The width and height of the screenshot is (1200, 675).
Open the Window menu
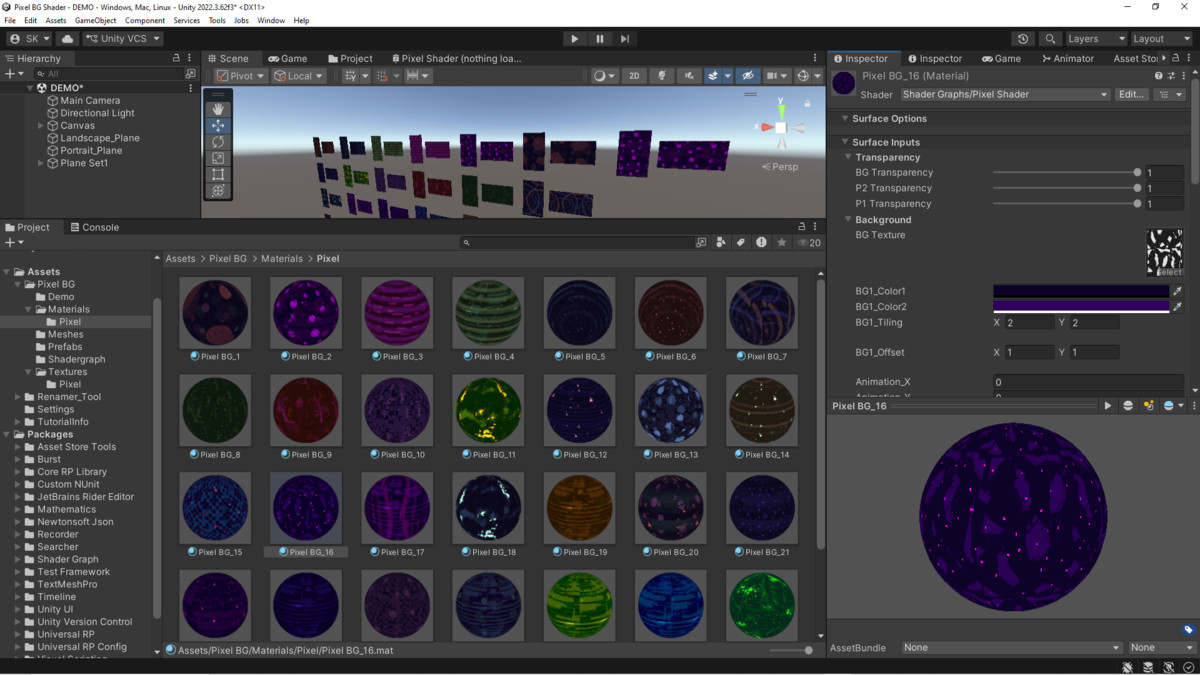[x=271, y=20]
